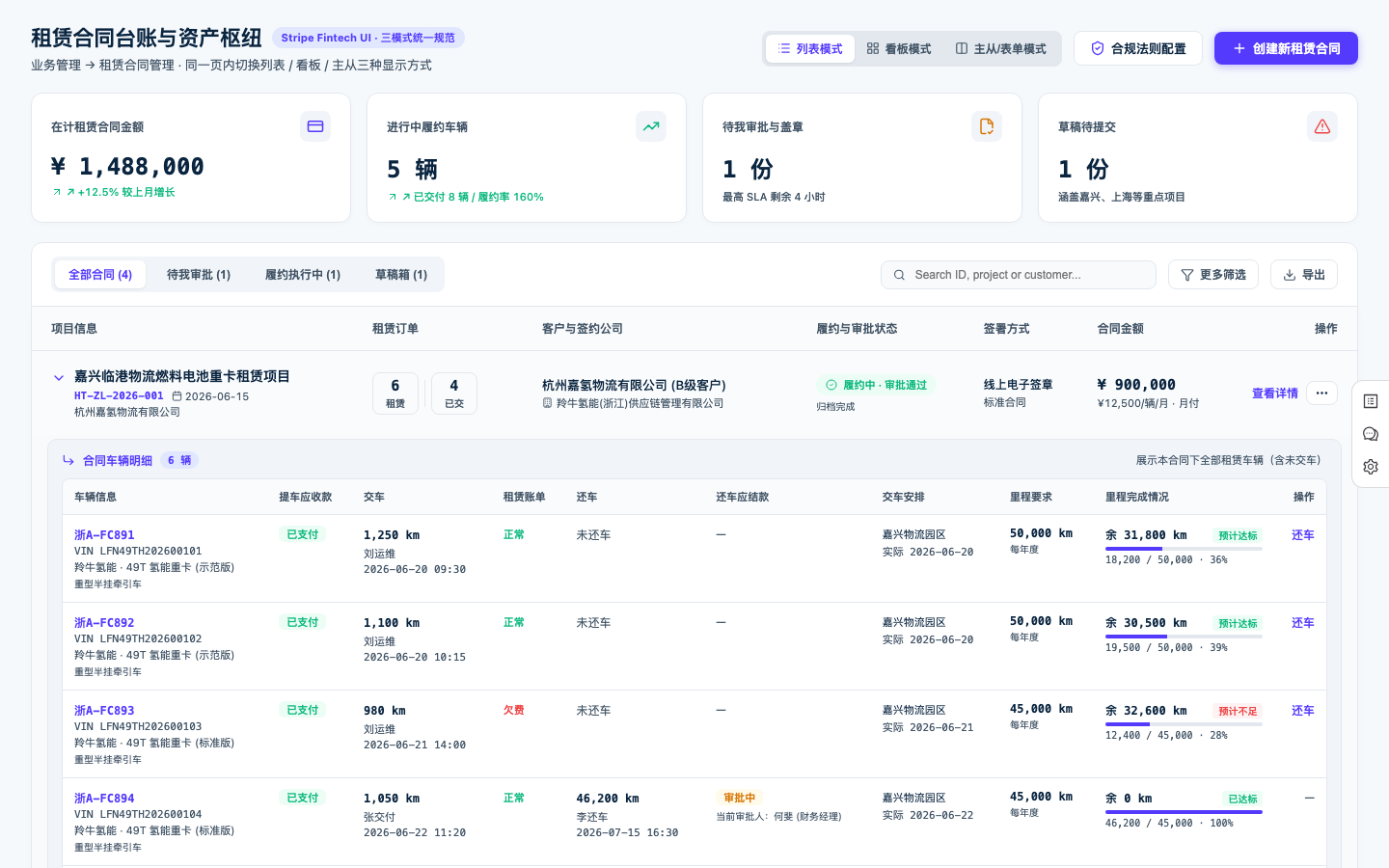
Task: Click the 导出 export button
Action: pos(1304,275)
